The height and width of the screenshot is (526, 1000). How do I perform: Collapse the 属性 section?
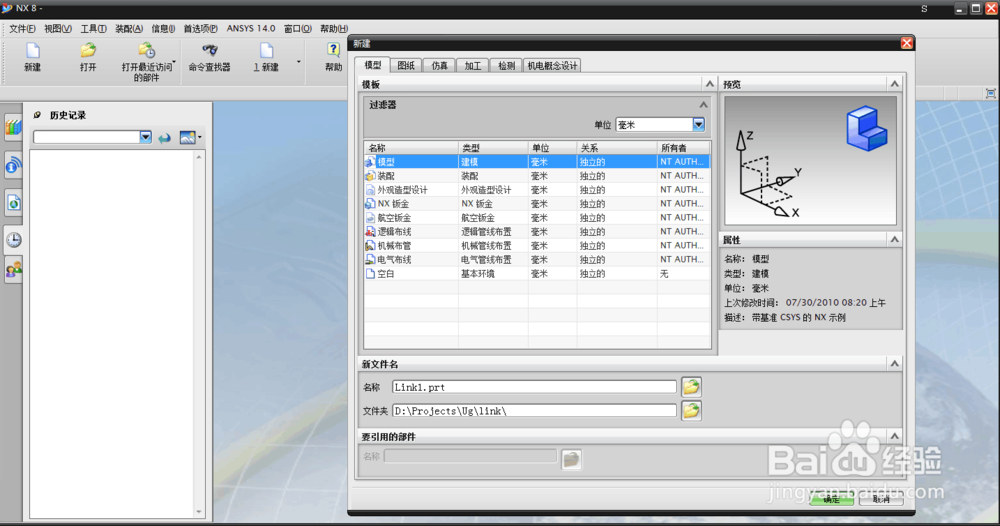pos(894,240)
